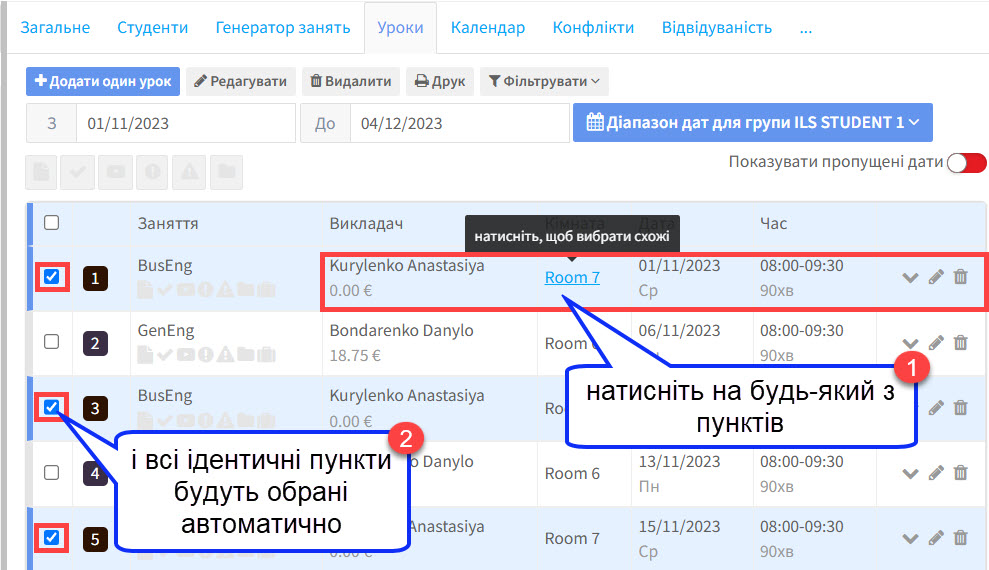Image resolution: width=989 pixels, height=570 pixels.
Task: Open the 'Конфлікти' tab
Action: (x=593, y=27)
